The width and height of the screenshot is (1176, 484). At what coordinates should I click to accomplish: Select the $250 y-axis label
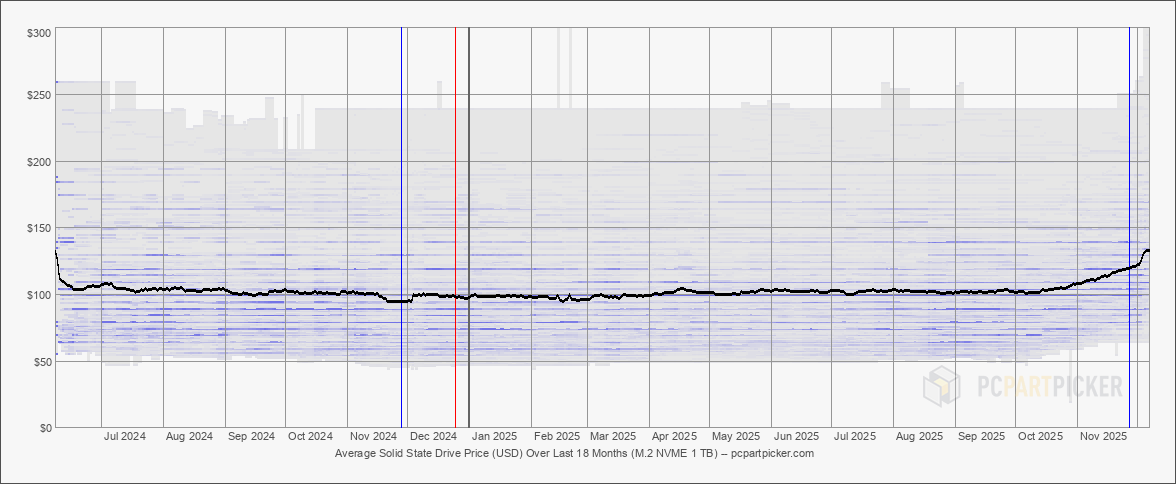[39, 95]
